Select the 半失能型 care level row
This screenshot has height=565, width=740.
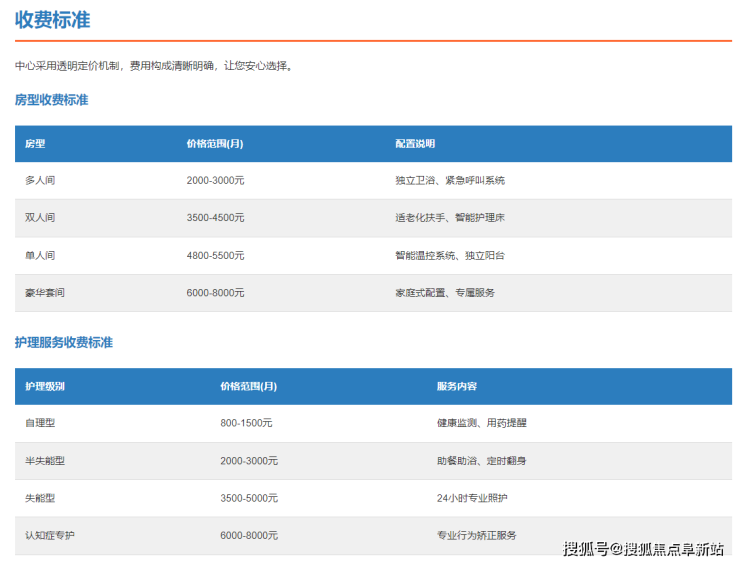45,461
